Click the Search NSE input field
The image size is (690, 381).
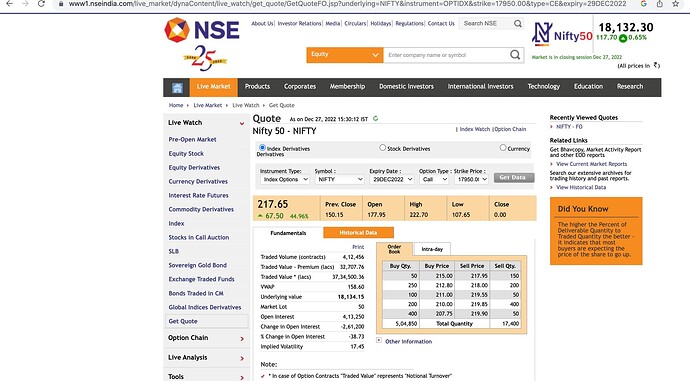click(486, 23)
